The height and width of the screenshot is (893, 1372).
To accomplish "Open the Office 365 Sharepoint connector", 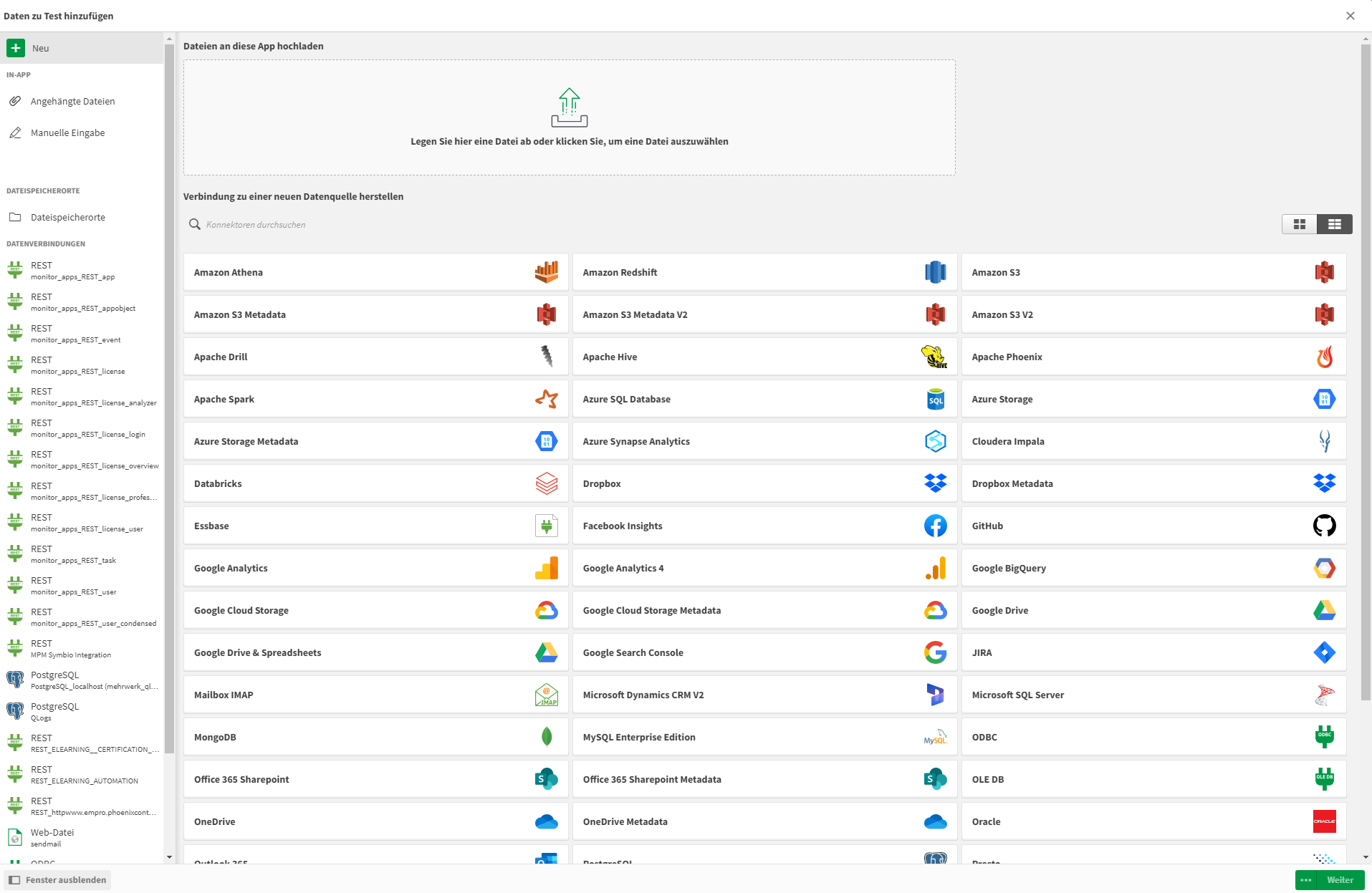I will click(x=375, y=779).
